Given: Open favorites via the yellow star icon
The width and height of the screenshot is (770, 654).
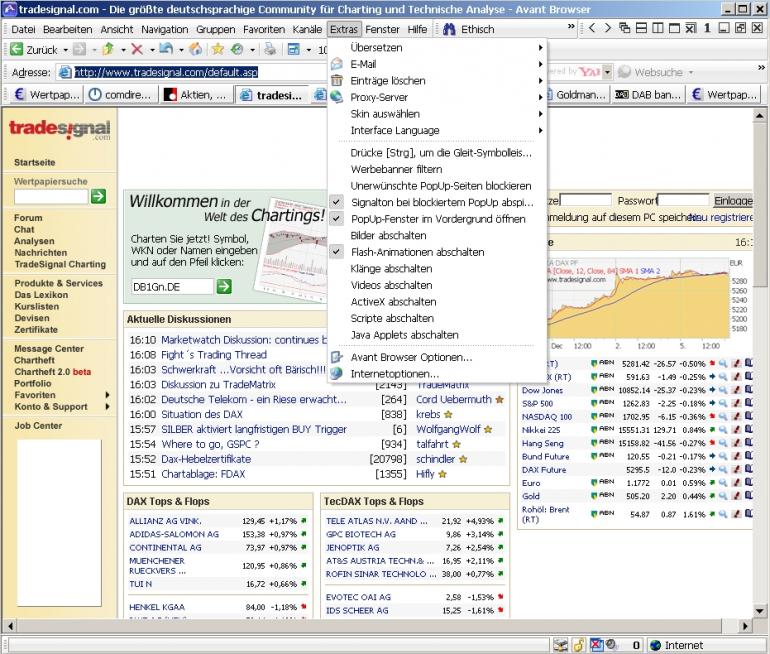Looking at the screenshot, I should click(218, 49).
